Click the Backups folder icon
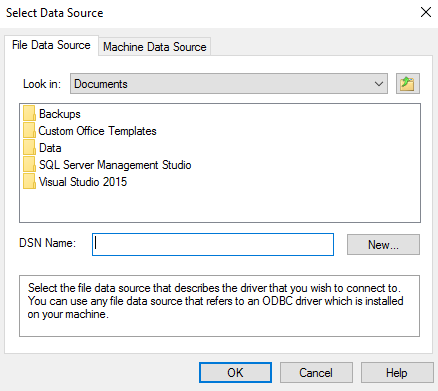 tap(29, 114)
